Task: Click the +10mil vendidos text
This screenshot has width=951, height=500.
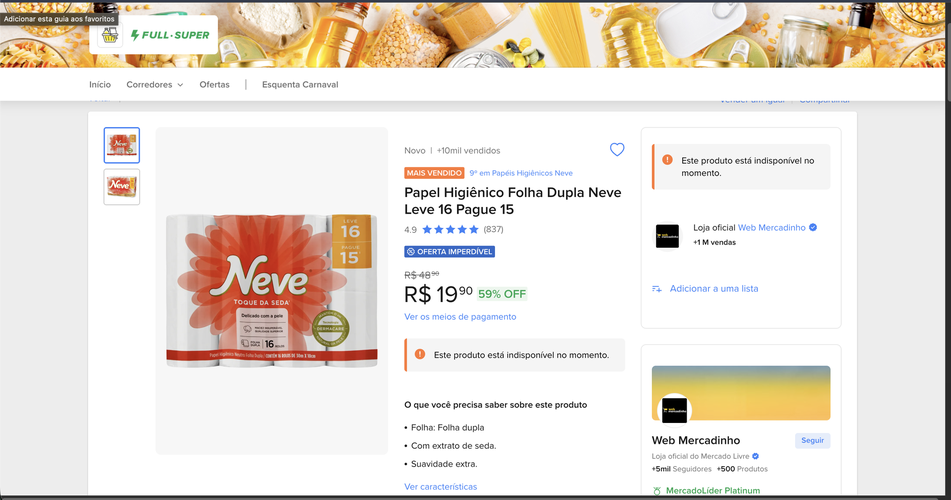Action: click(468, 150)
